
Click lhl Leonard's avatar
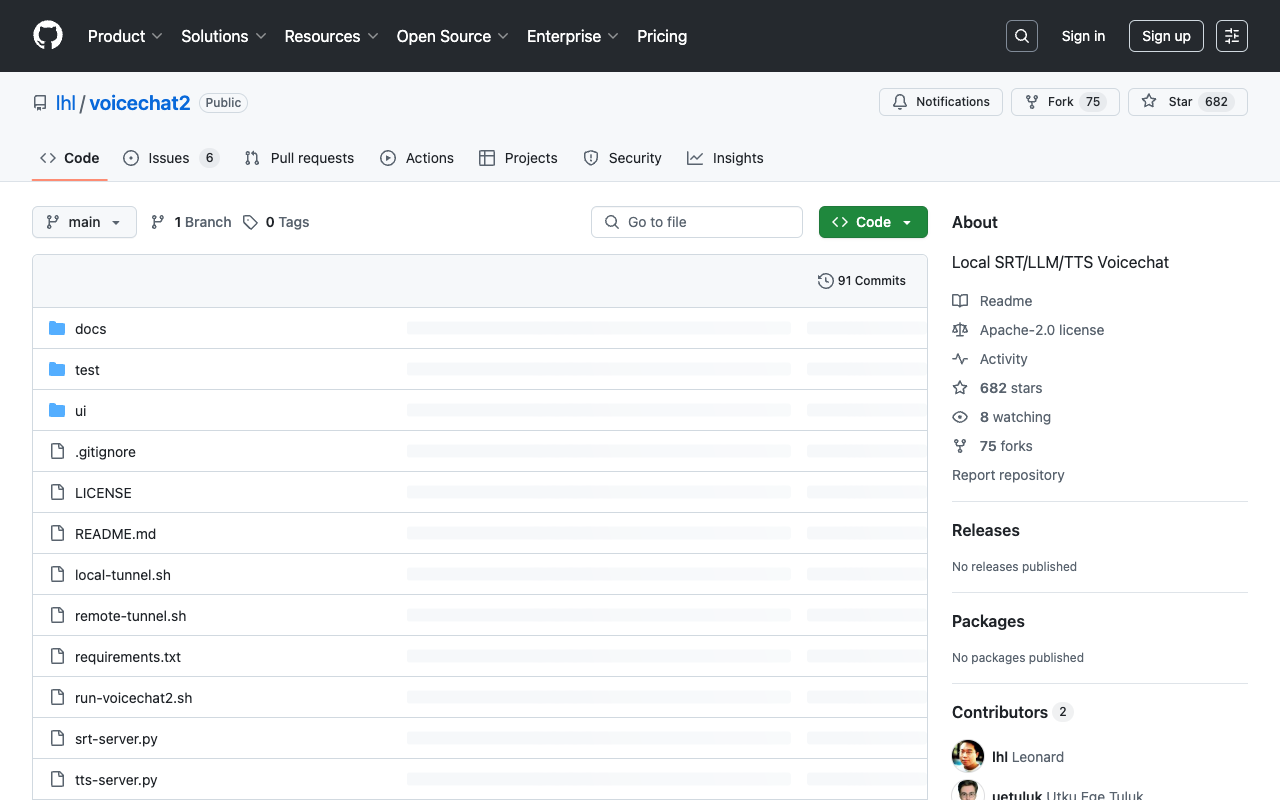tap(968, 757)
